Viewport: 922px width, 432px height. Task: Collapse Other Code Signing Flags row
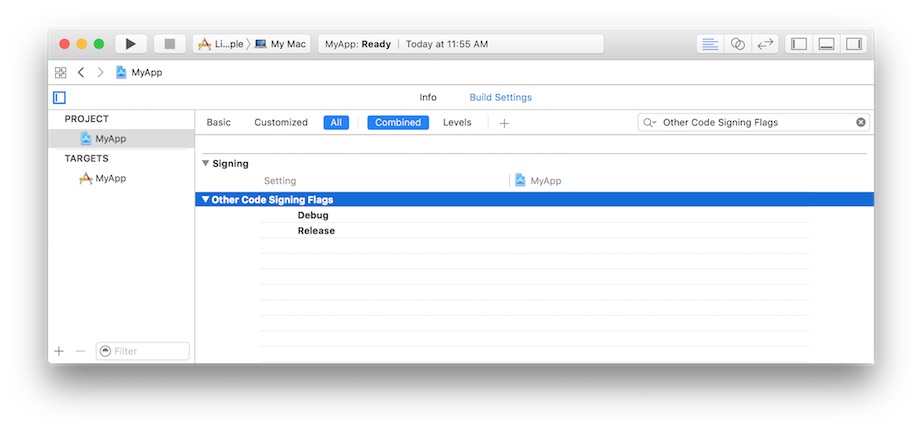click(x=205, y=200)
